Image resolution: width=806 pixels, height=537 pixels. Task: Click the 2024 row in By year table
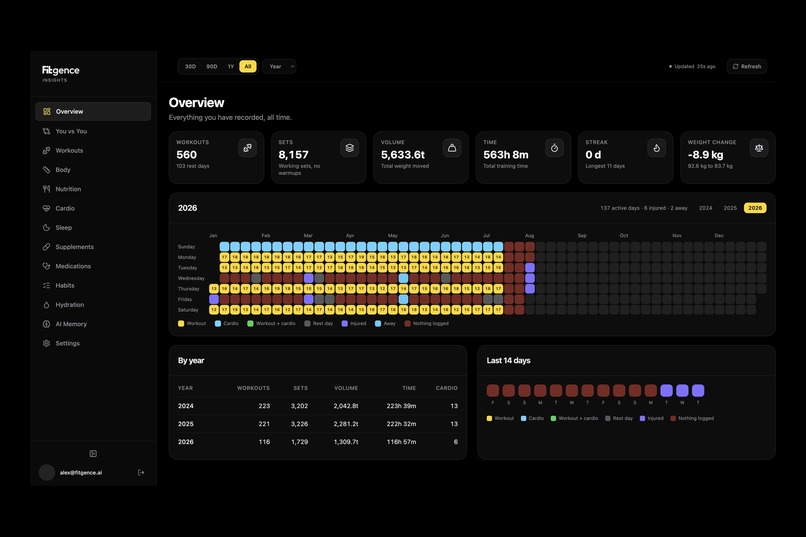point(318,406)
